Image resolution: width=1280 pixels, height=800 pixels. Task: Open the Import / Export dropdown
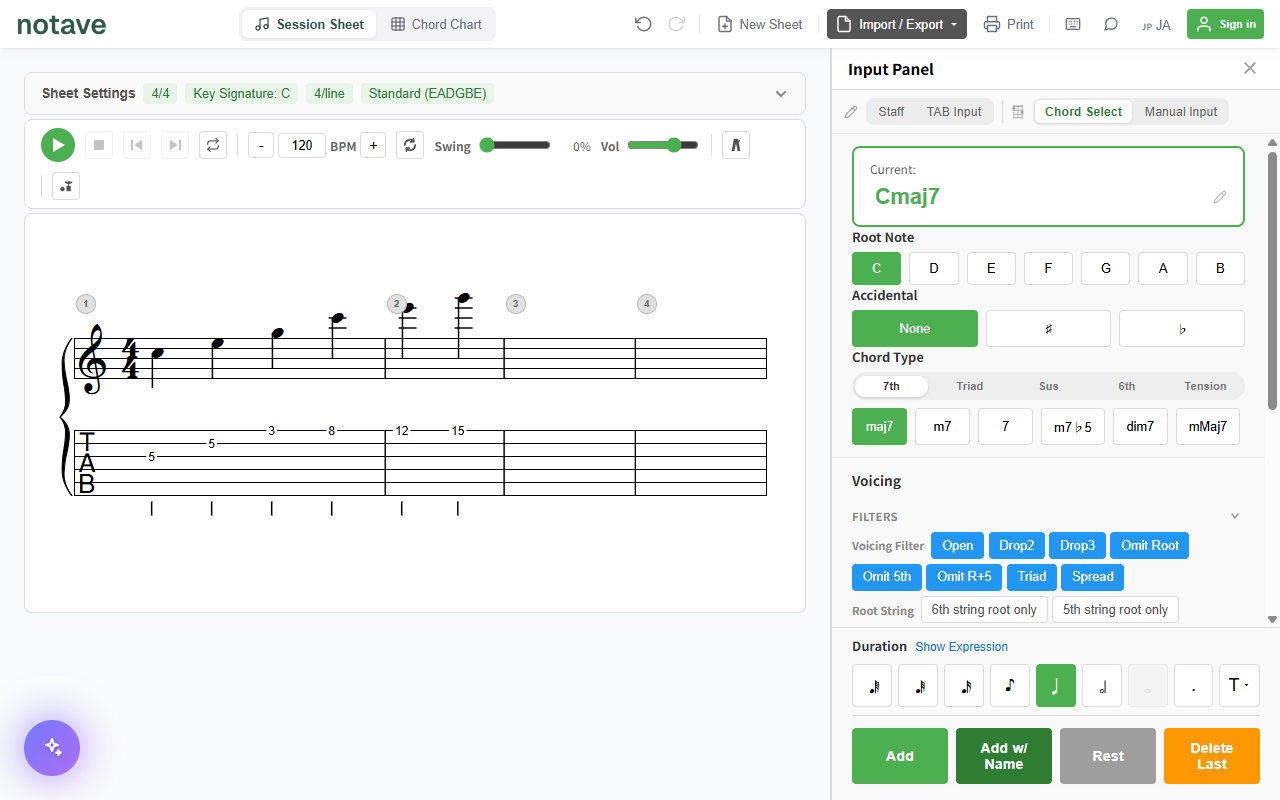point(897,24)
